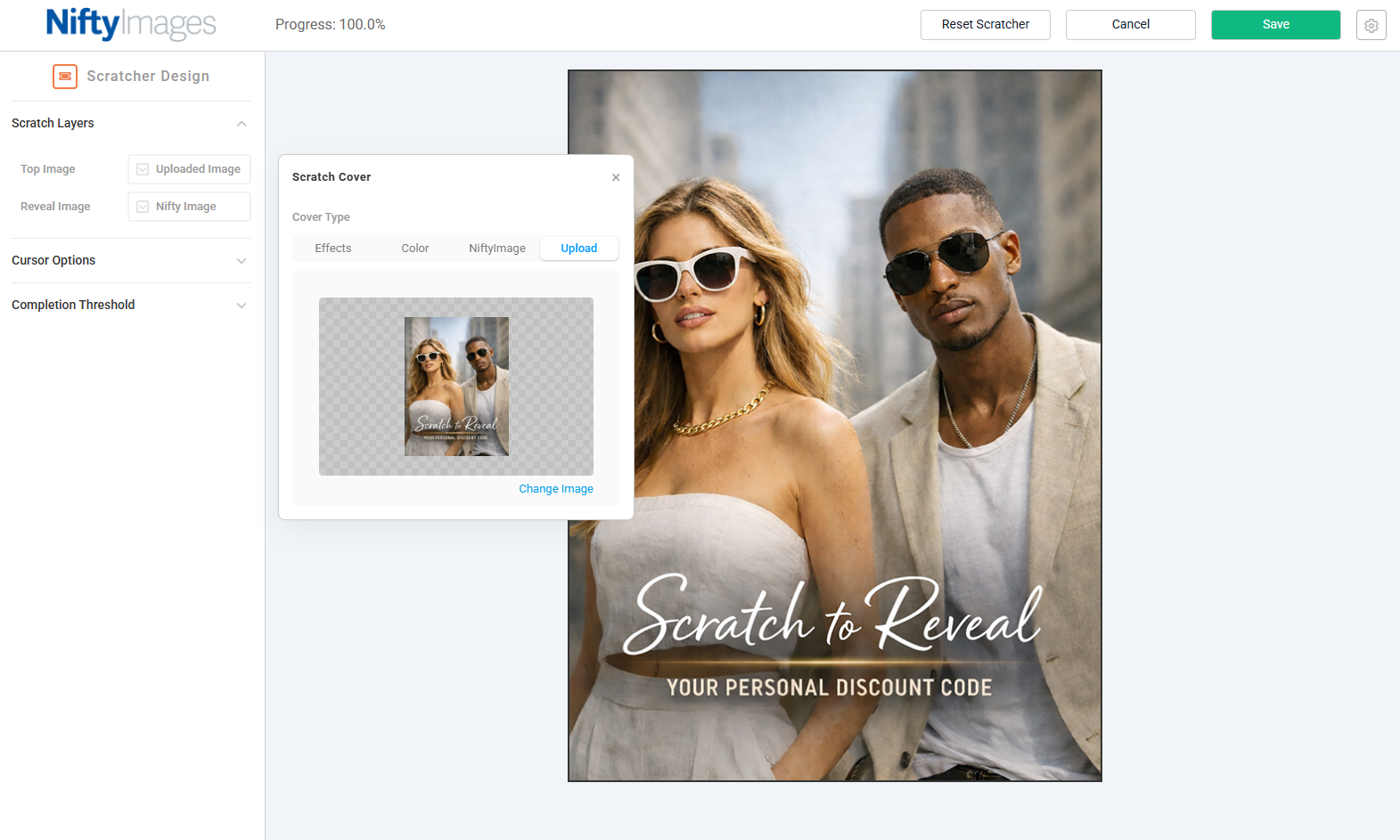Close the Scratch Cover popup
1400x840 pixels.
pyautogui.click(x=616, y=177)
